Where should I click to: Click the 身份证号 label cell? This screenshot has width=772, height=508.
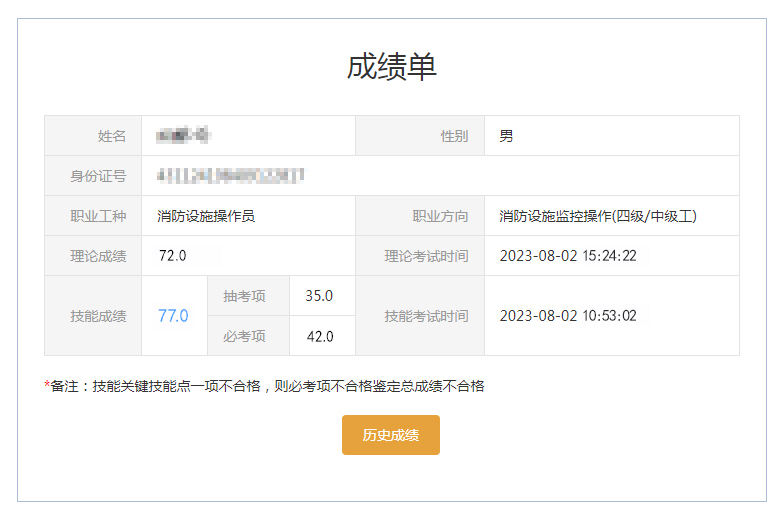(98, 176)
